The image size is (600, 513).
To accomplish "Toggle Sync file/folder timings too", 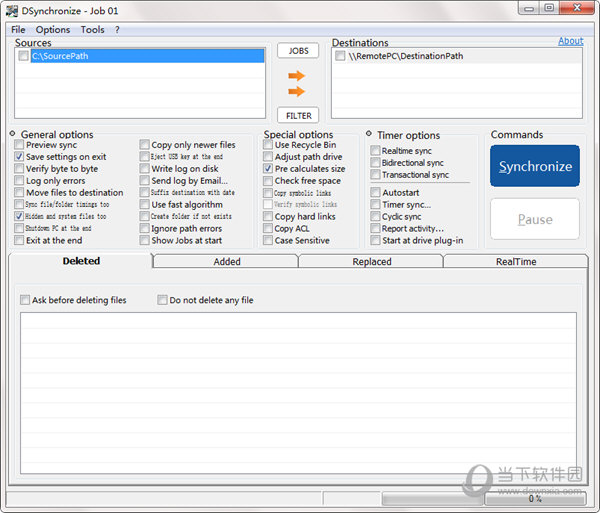I will (x=19, y=204).
